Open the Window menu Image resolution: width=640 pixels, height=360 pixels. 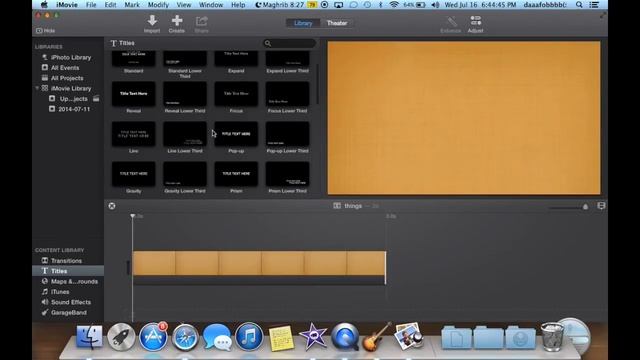[x=211, y=5]
